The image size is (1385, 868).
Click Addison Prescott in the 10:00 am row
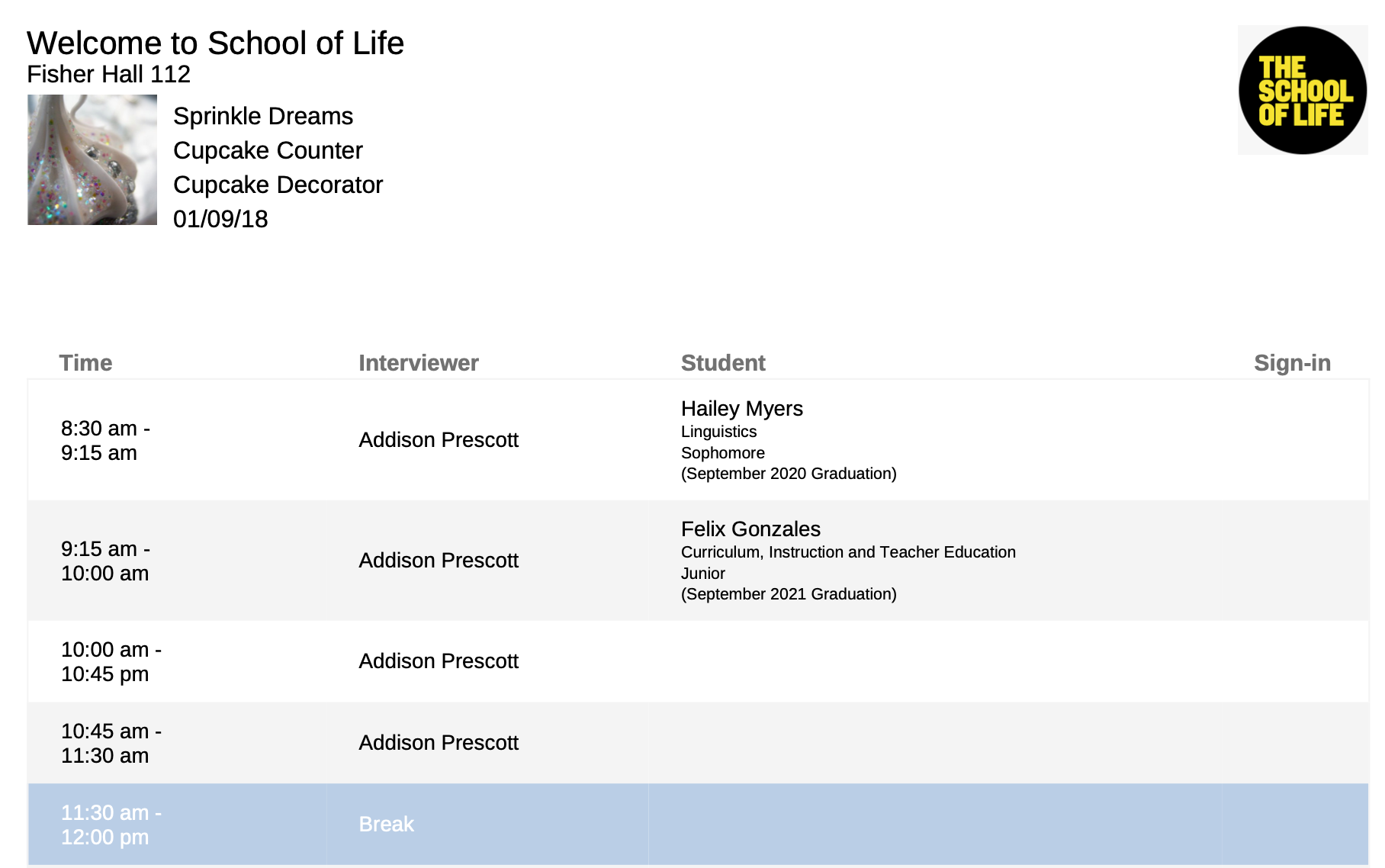click(x=439, y=661)
